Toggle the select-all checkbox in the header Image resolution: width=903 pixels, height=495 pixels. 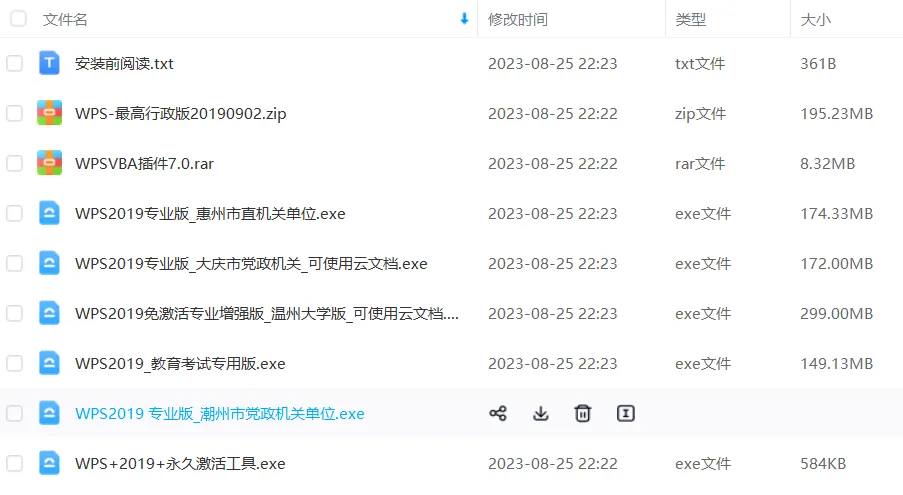[18, 19]
